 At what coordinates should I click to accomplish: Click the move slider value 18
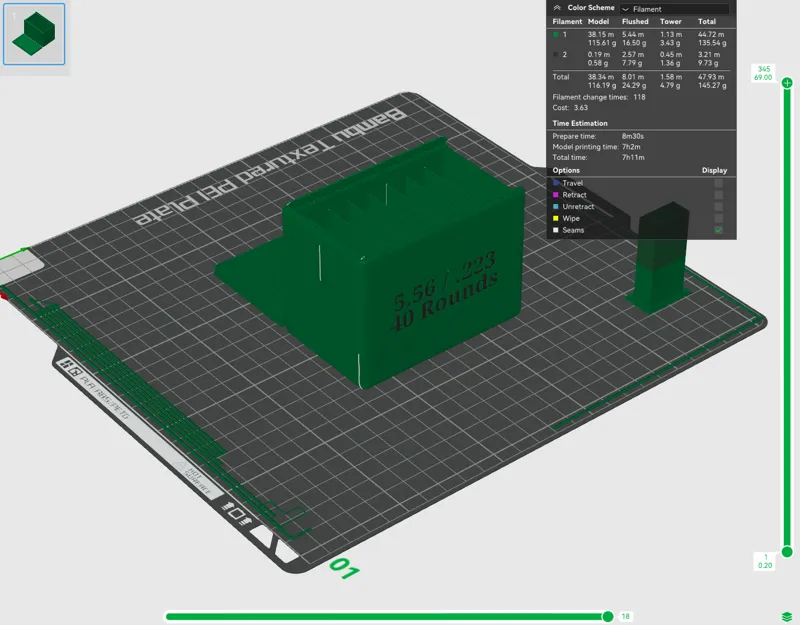(x=626, y=616)
